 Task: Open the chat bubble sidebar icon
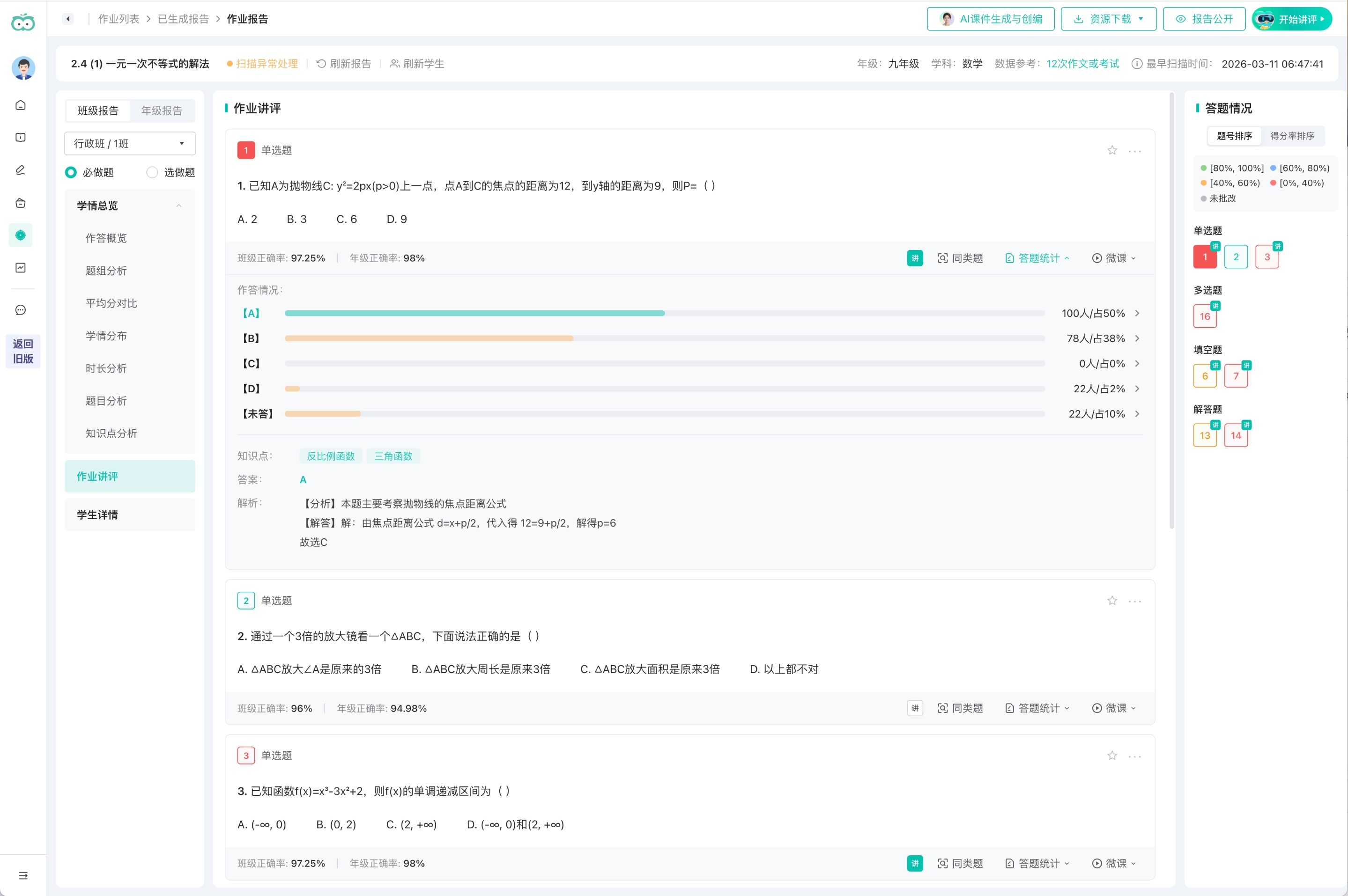tap(21, 310)
